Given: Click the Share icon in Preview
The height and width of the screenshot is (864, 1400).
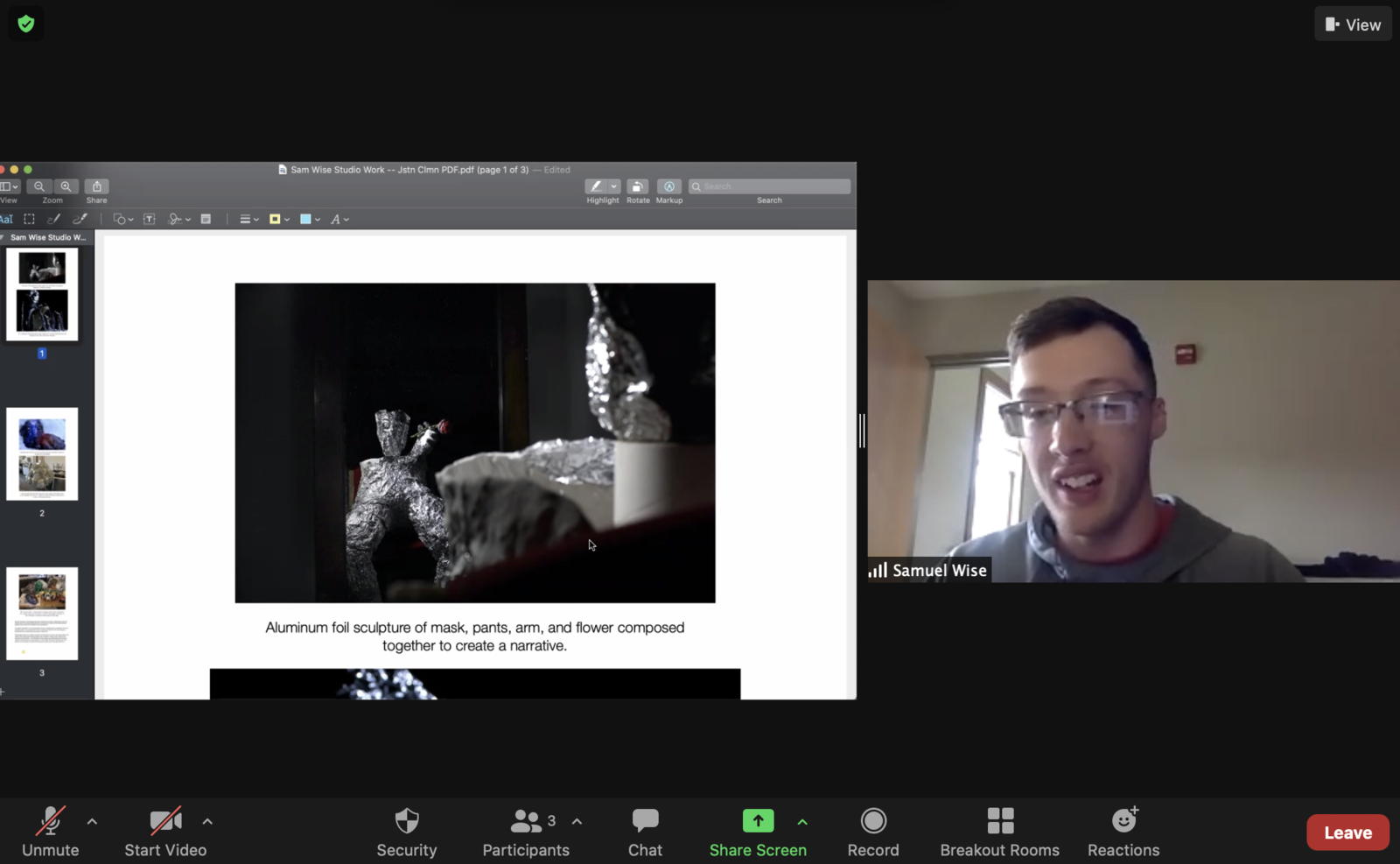Looking at the screenshot, I should pyautogui.click(x=97, y=186).
